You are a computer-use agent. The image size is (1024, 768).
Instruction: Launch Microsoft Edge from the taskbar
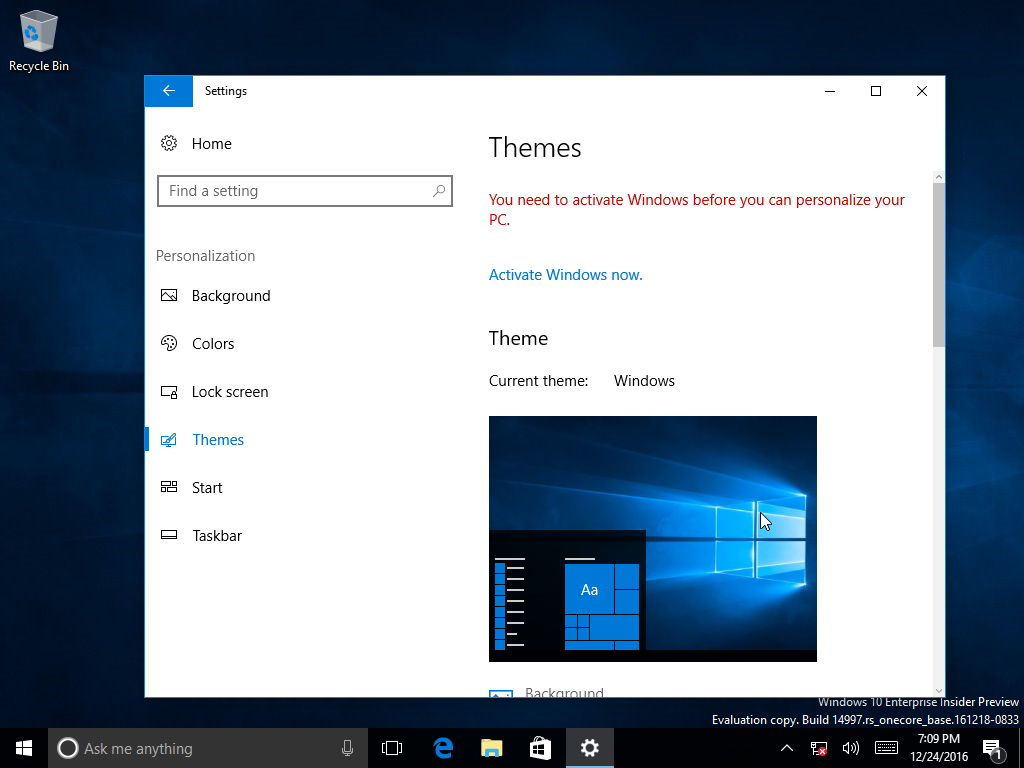[x=443, y=748]
